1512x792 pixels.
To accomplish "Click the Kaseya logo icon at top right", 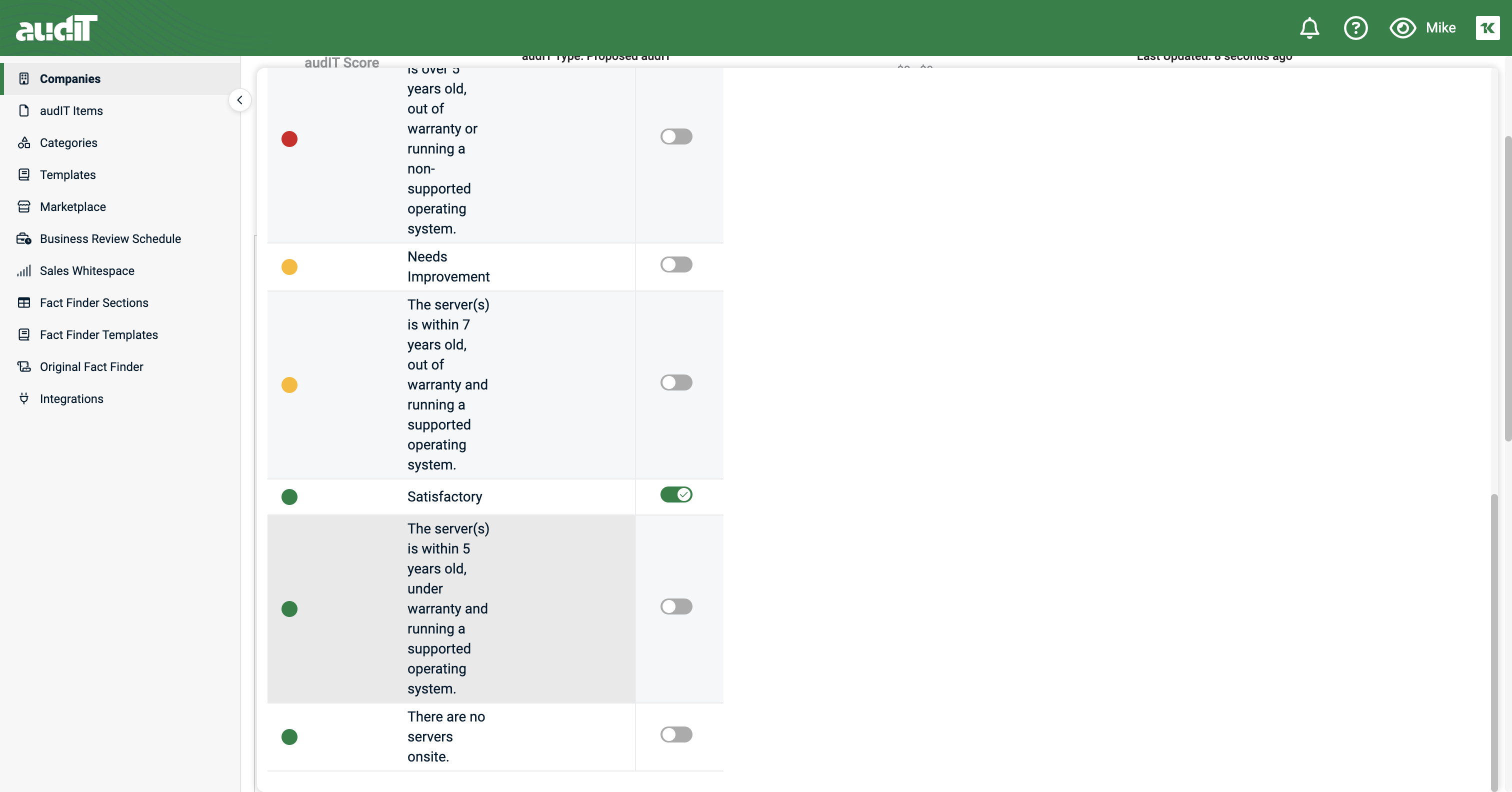I will (1487, 27).
